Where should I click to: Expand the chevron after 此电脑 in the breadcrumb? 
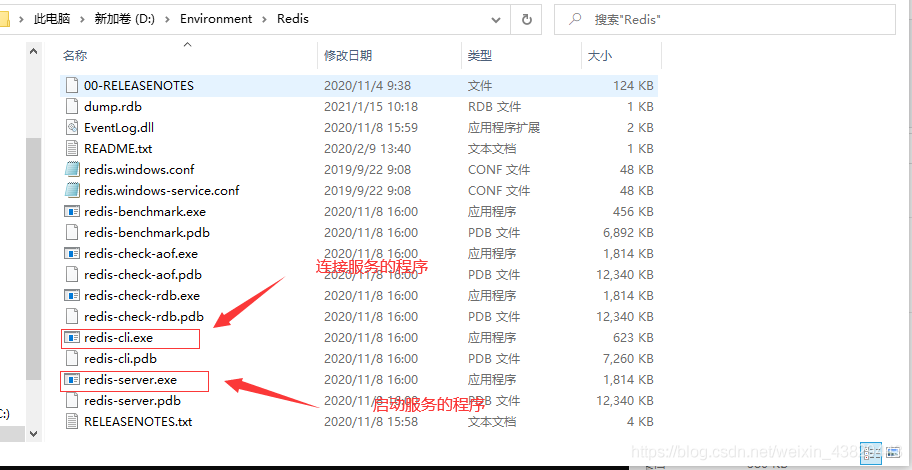82,19
